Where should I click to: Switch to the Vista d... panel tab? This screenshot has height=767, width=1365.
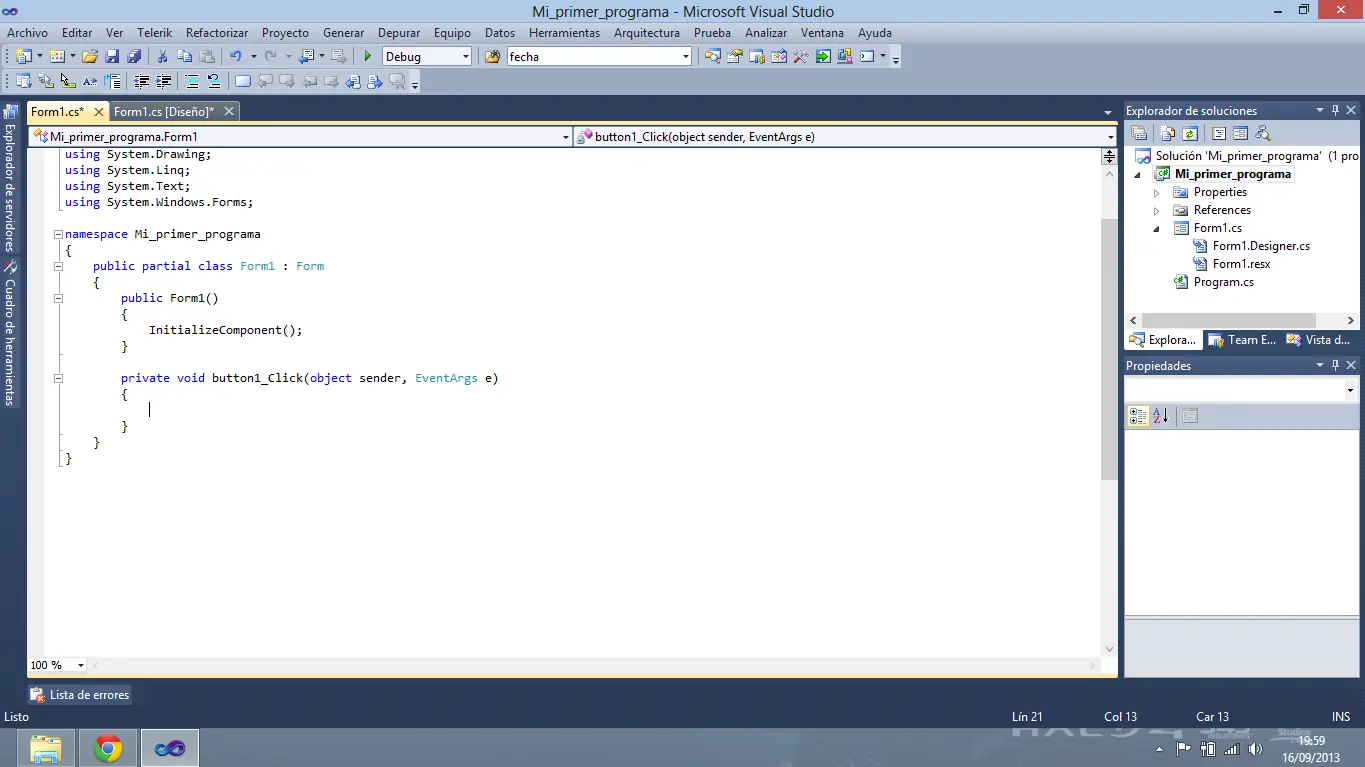[1318, 340]
